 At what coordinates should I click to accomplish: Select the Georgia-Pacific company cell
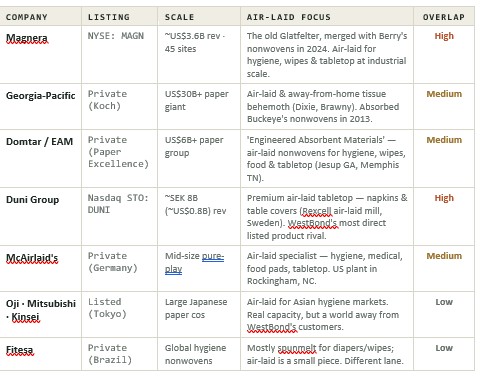click(41, 107)
